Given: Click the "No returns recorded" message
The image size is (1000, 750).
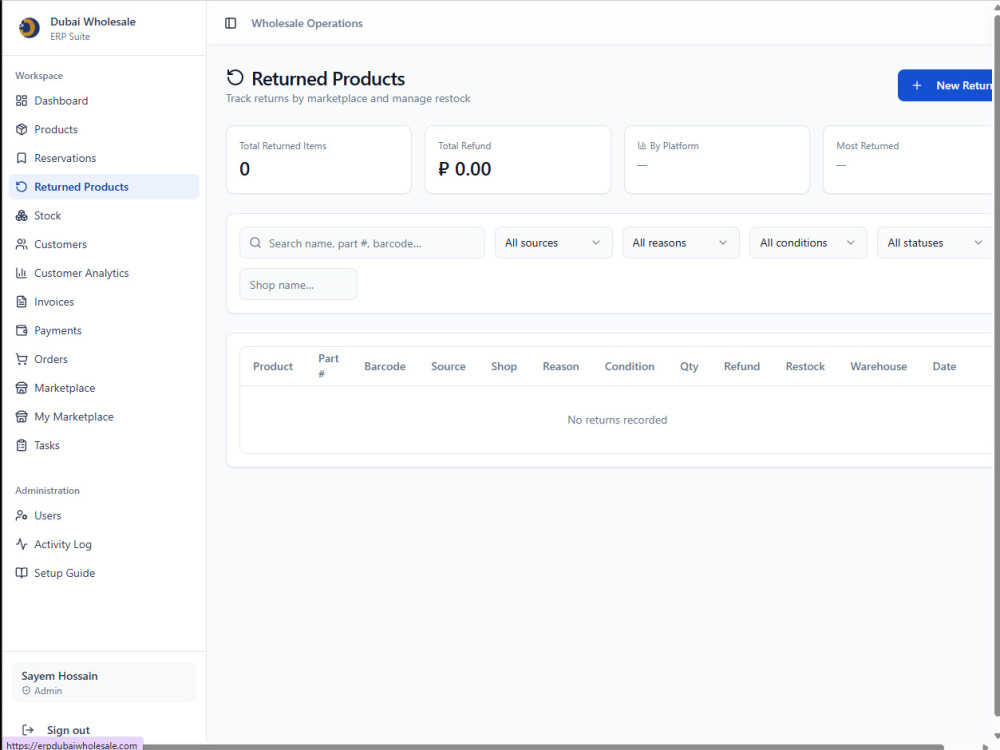Looking at the screenshot, I should pyautogui.click(x=617, y=420).
